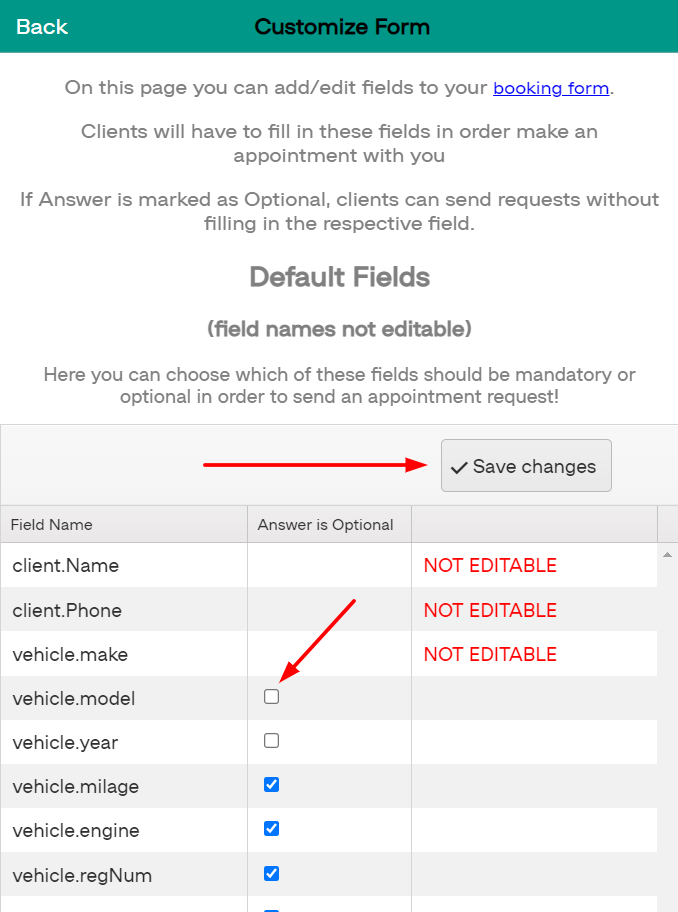Open the booking form link
The width and height of the screenshot is (678, 912).
tap(551, 88)
